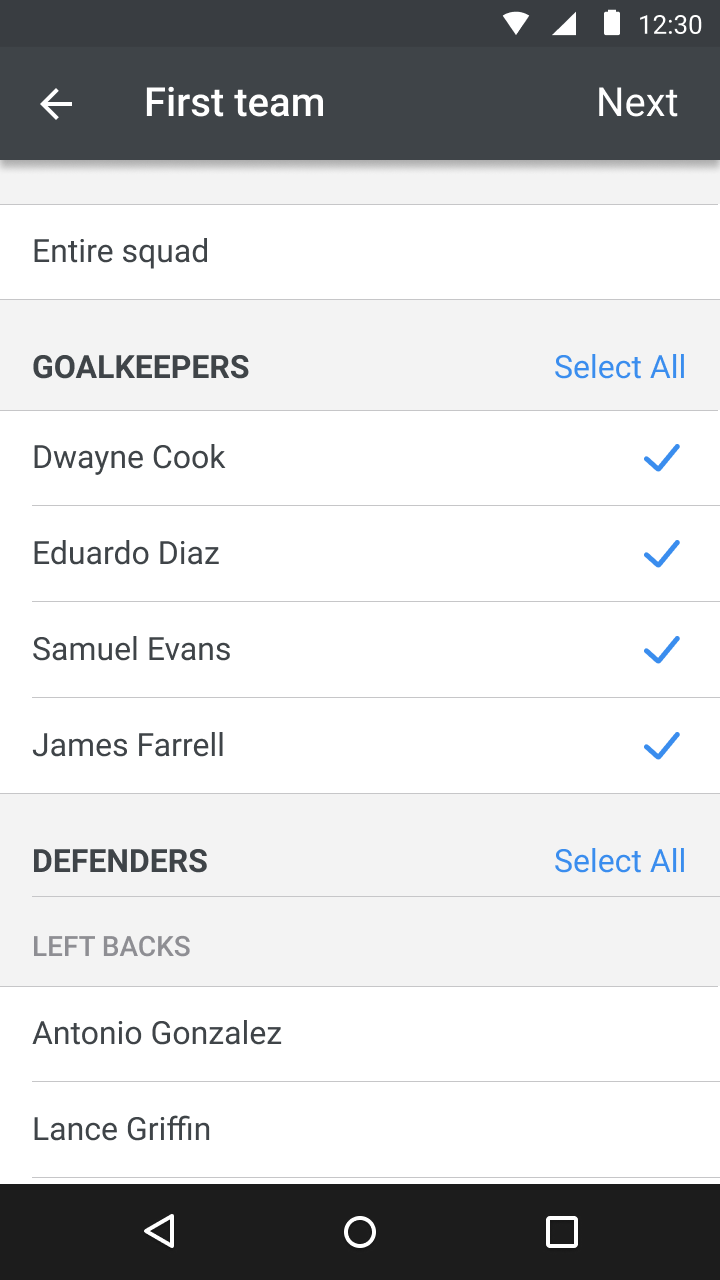Select Lance Griffin player row
Image resolution: width=720 pixels, height=1280 pixels.
coord(360,1130)
